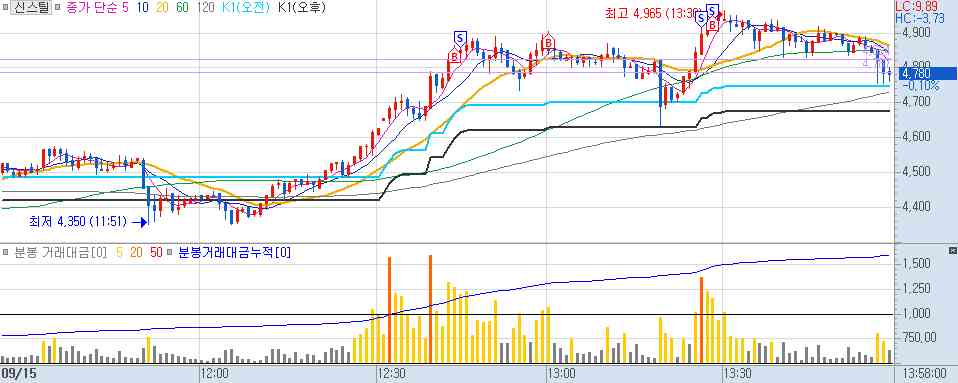Viewport: 958px width, 383px height.
Task: Click the 4,900 price axis label
Action: [916, 32]
